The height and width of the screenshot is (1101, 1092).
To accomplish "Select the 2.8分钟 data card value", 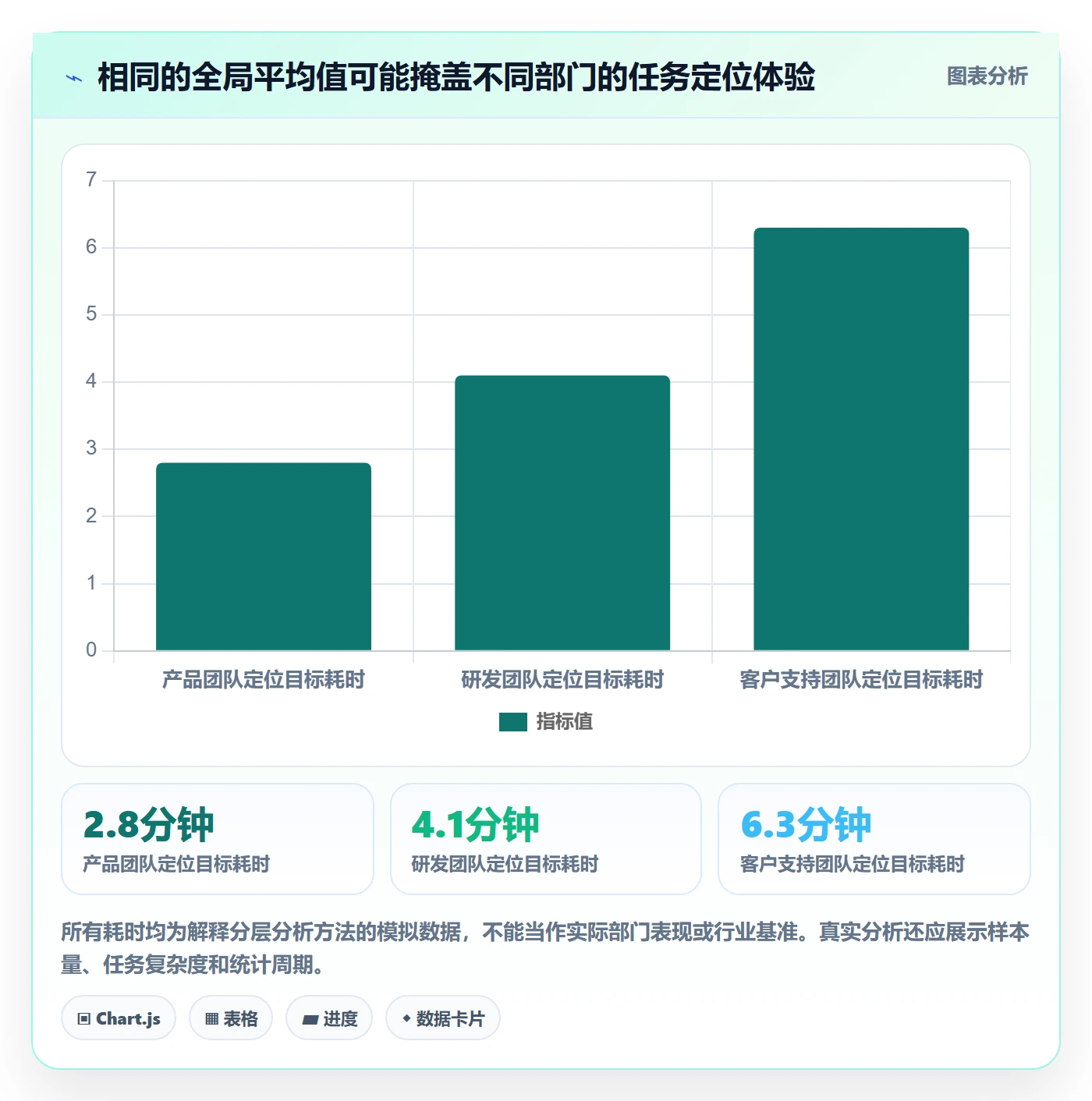I will click(x=148, y=825).
